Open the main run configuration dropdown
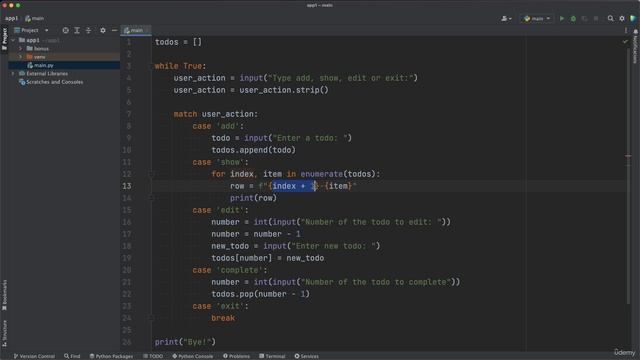Viewport: 640px width, 360px height. click(x=537, y=18)
